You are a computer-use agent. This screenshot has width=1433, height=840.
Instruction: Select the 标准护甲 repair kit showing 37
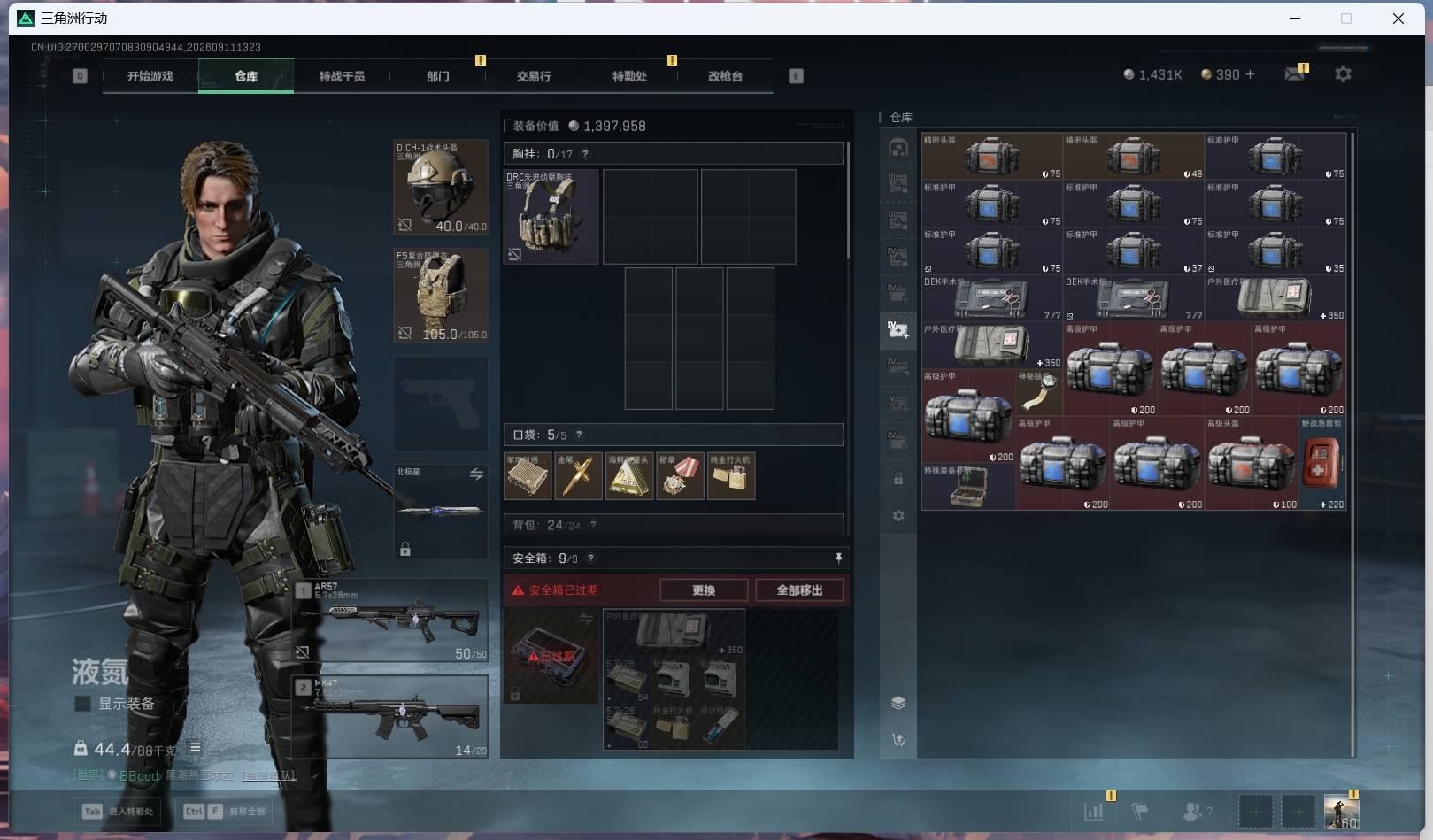point(1134,251)
